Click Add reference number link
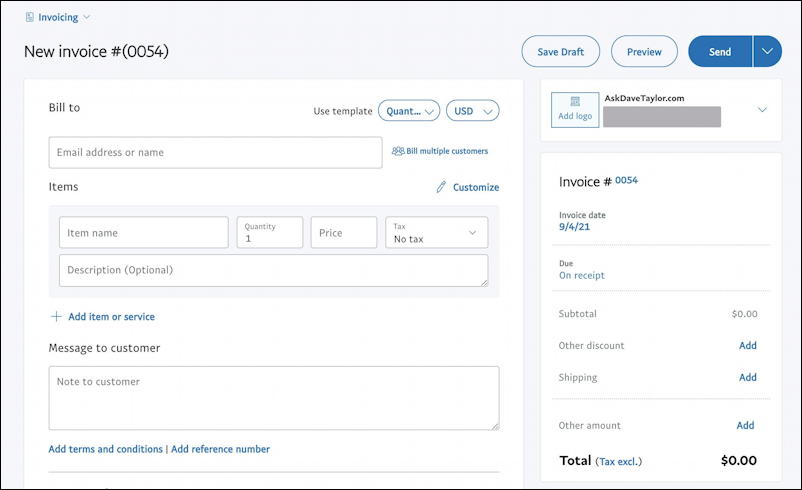The width and height of the screenshot is (802, 490). pos(220,449)
